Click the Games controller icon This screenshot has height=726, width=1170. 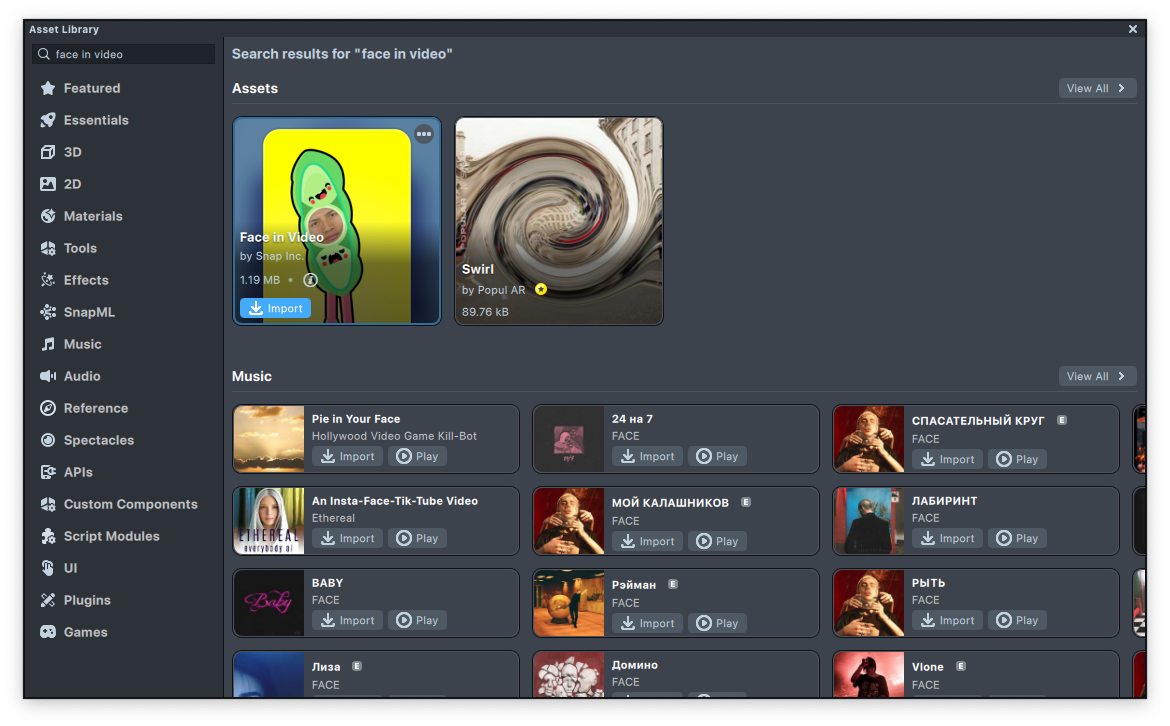(47, 632)
